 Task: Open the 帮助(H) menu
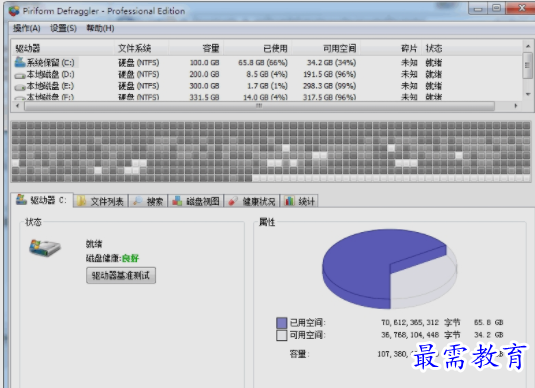pyautogui.click(x=100, y=28)
